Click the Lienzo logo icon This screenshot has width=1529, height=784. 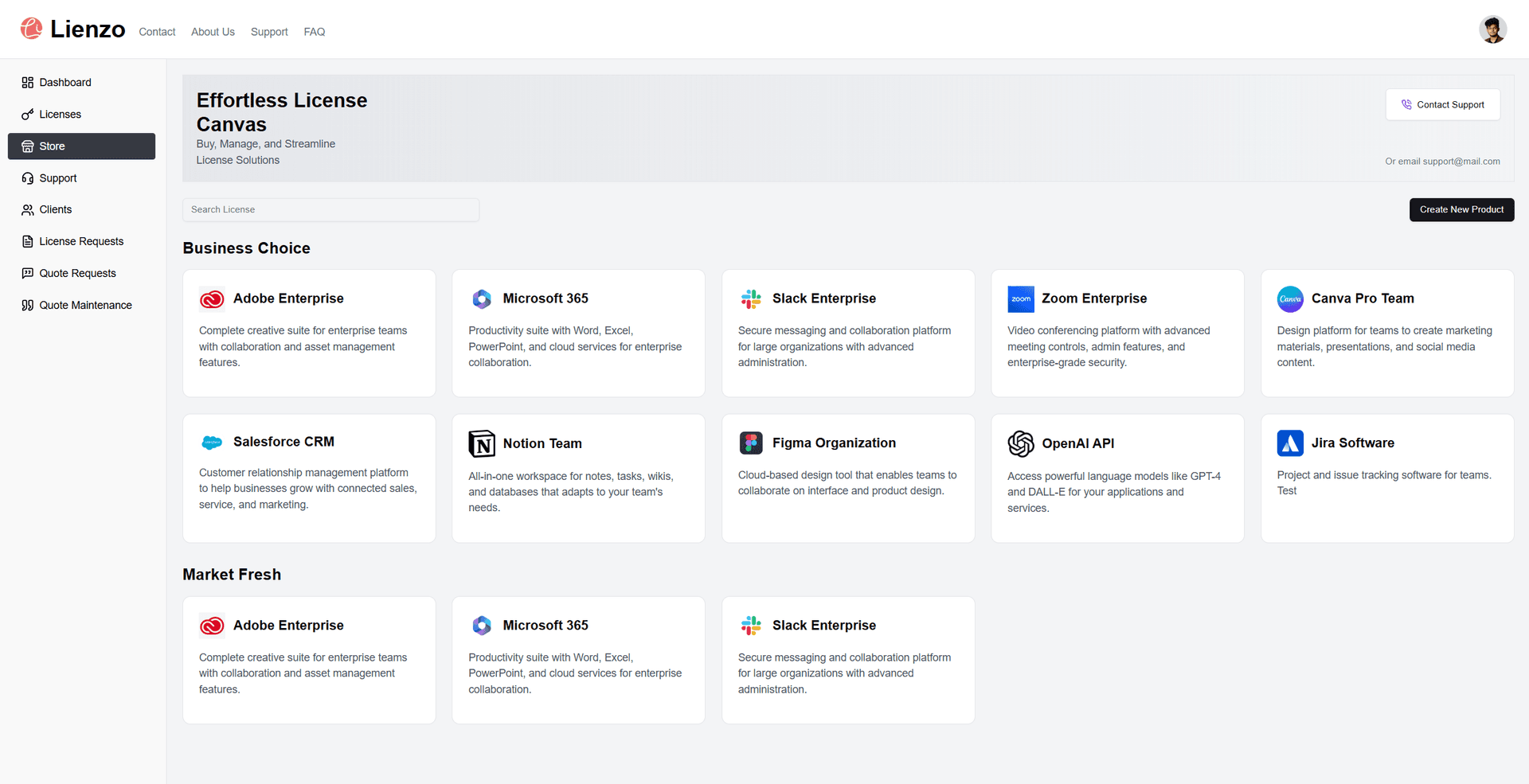(x=32, y=29)
